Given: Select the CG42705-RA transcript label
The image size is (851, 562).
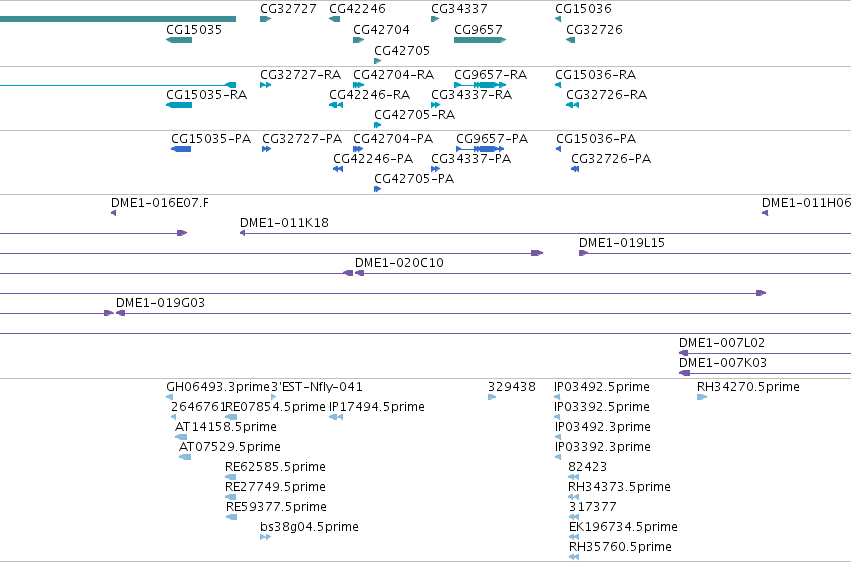Looking at the screenshot, I should pos(415,115).
